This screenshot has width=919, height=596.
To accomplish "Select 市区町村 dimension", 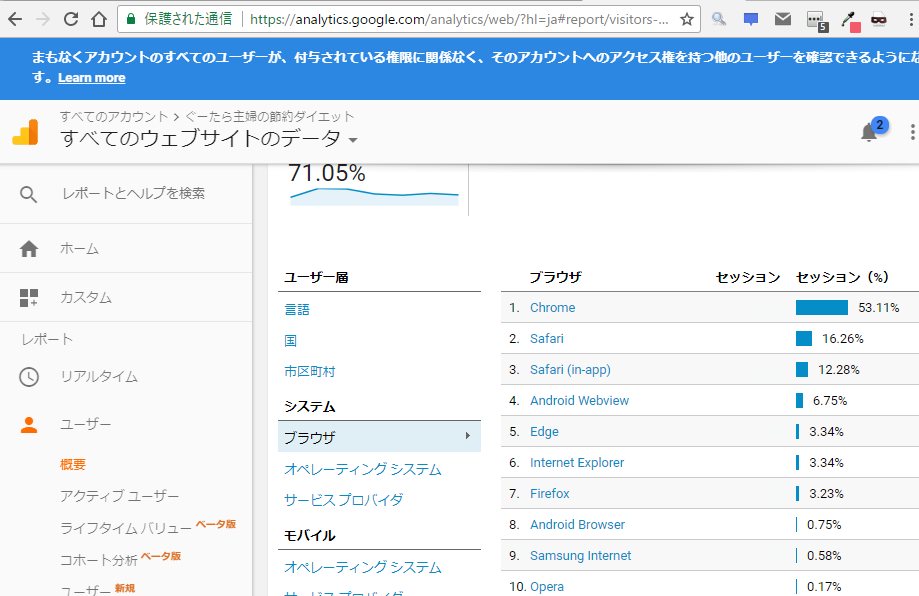I will [x=309, y=372].
